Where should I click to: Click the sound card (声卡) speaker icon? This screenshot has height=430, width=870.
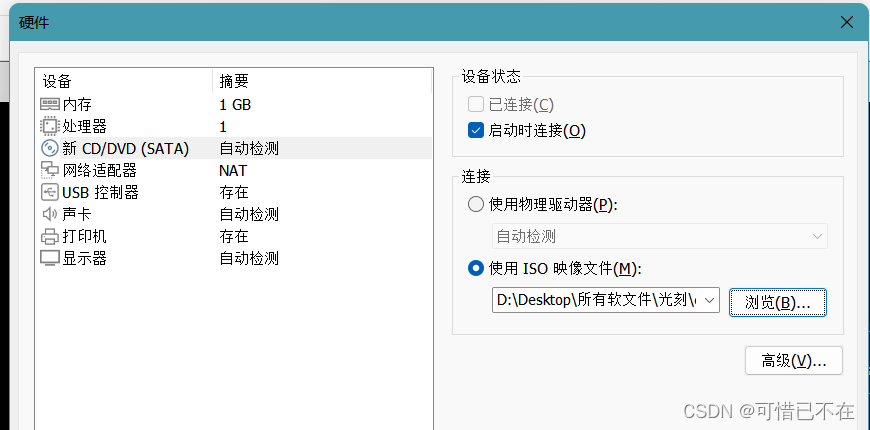click(49, 215)
